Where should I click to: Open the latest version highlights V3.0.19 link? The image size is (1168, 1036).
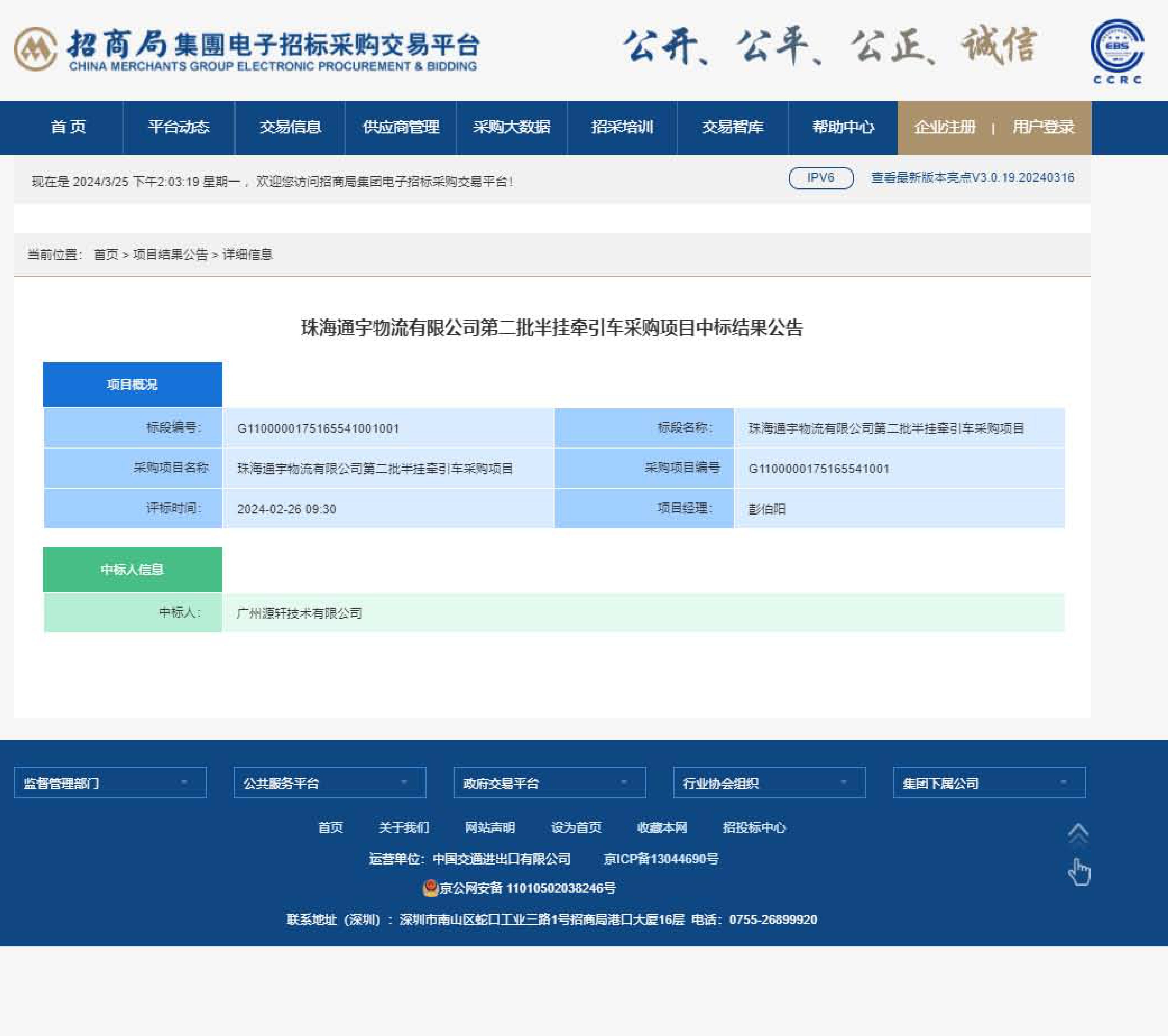pos(972,178)
